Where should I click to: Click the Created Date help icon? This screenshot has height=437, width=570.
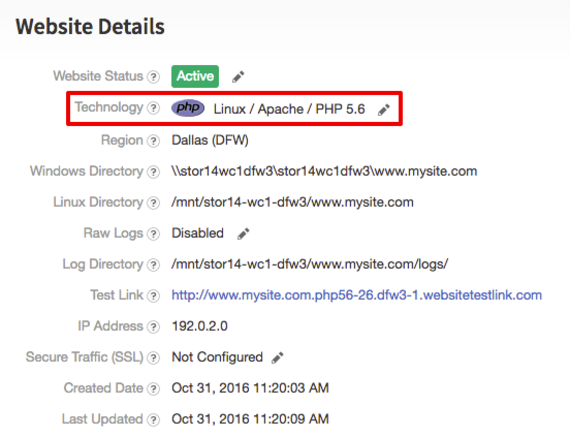153,389
